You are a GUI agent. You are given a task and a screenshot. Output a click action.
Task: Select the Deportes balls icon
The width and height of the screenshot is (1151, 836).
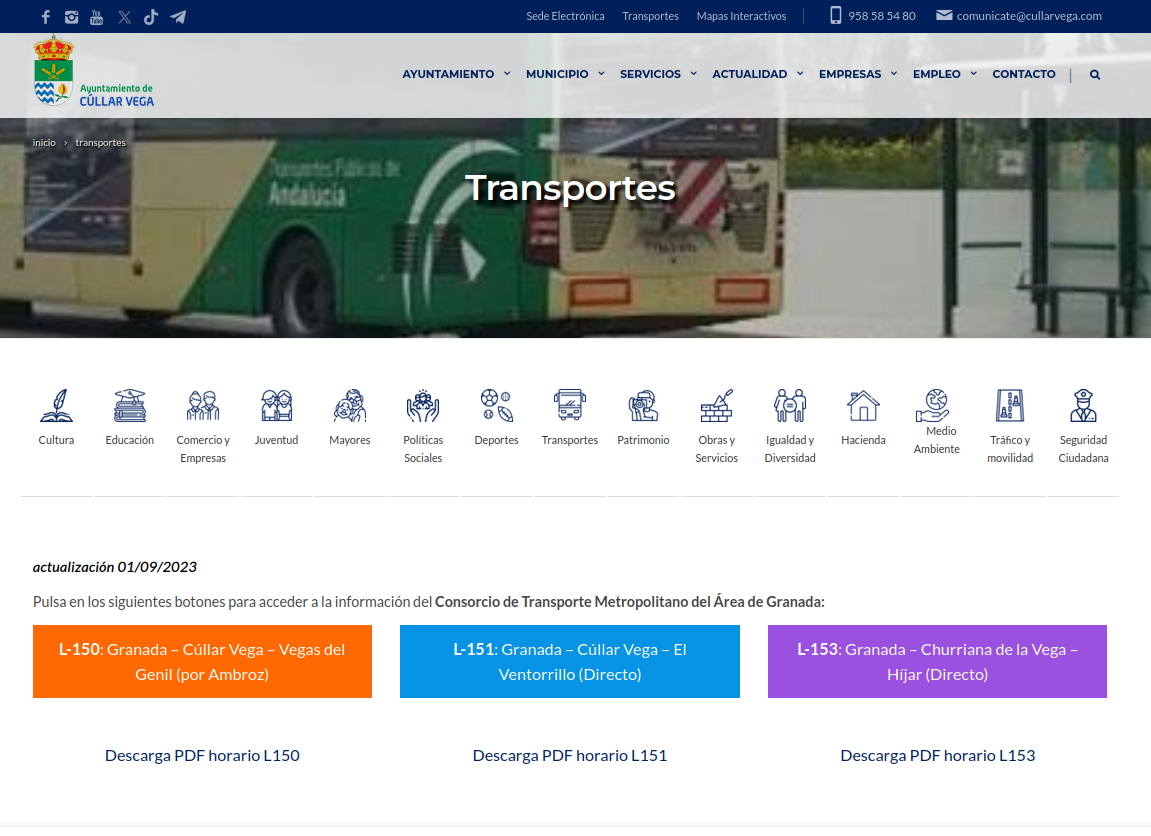coord(496,407)
